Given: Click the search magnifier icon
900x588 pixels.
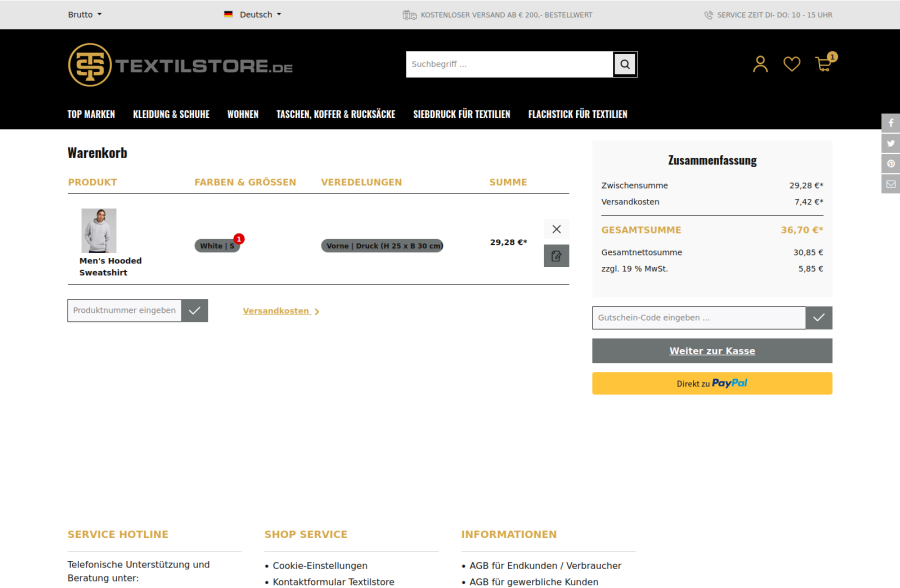Looking at the screenshot, I should (x=625, y=65).
